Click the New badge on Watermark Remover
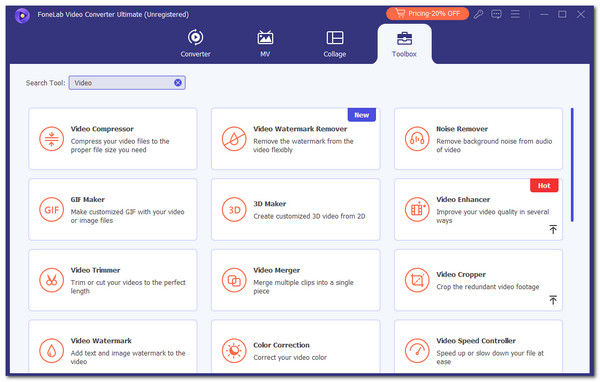 pyautogui.click(x=362, y=115)
